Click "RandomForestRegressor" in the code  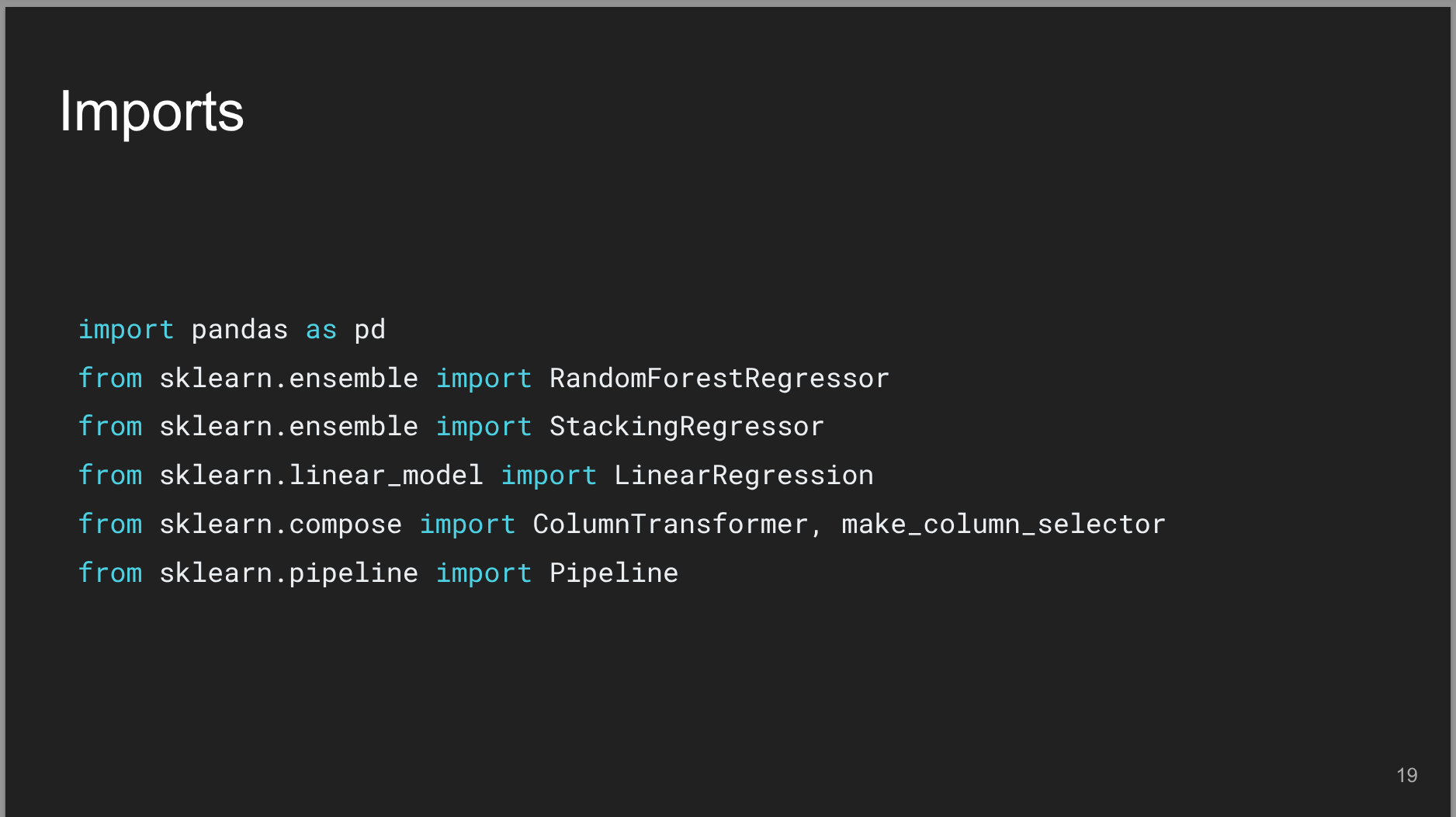click(x=719, y=379)
